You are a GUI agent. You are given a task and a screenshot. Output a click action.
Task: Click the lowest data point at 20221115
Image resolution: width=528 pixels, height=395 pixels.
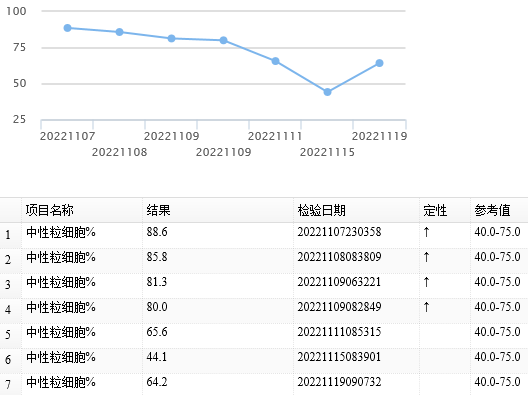[327, 92]
